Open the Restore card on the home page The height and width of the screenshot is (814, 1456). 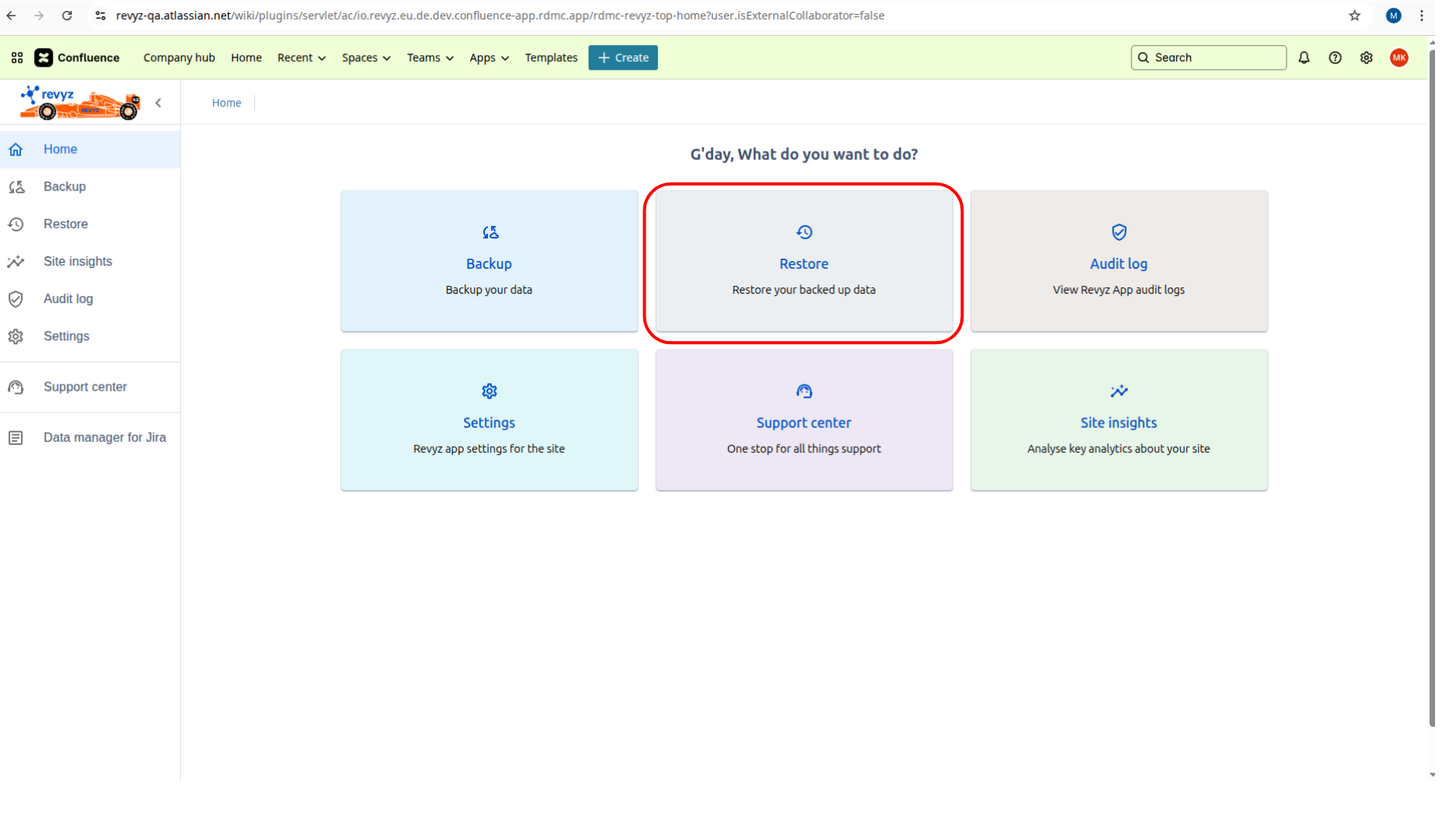803,263
